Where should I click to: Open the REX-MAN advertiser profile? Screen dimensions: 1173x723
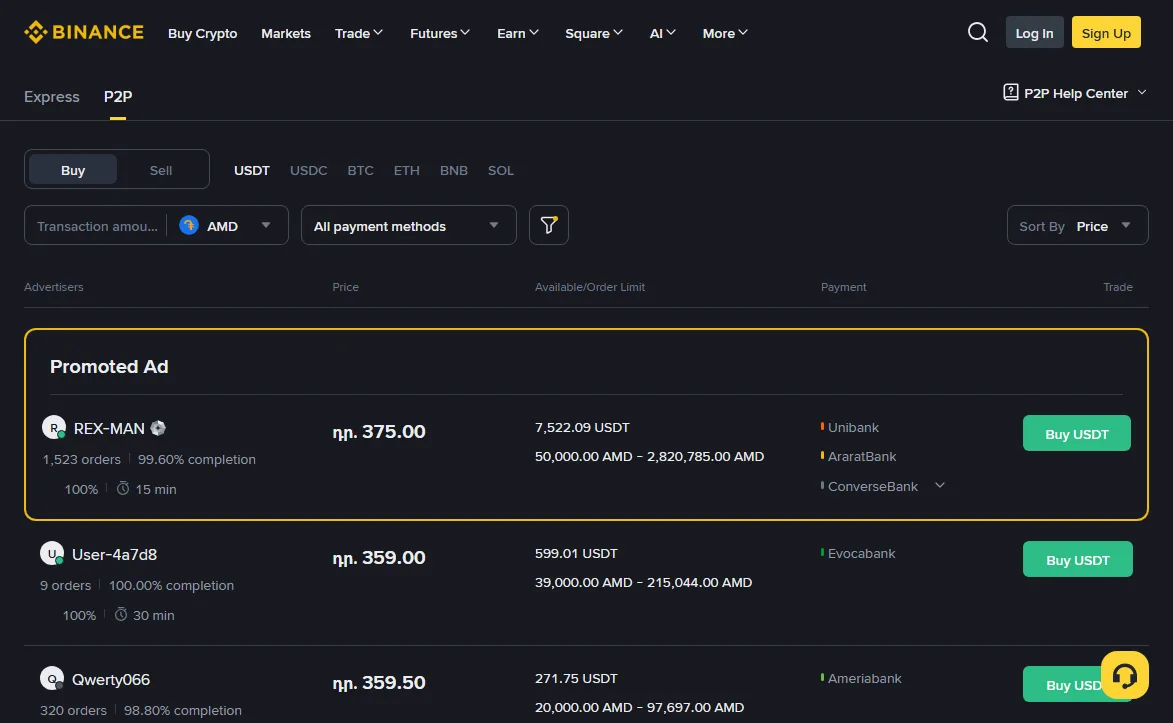click(x=109, y=428)
